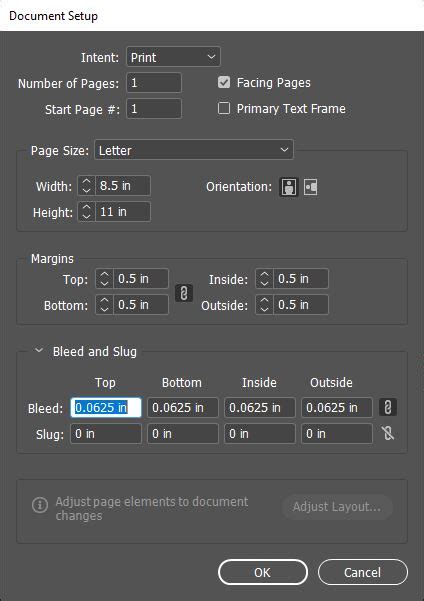
Task: Click the Primary Text Frame label text
Action: pos(291,109)
